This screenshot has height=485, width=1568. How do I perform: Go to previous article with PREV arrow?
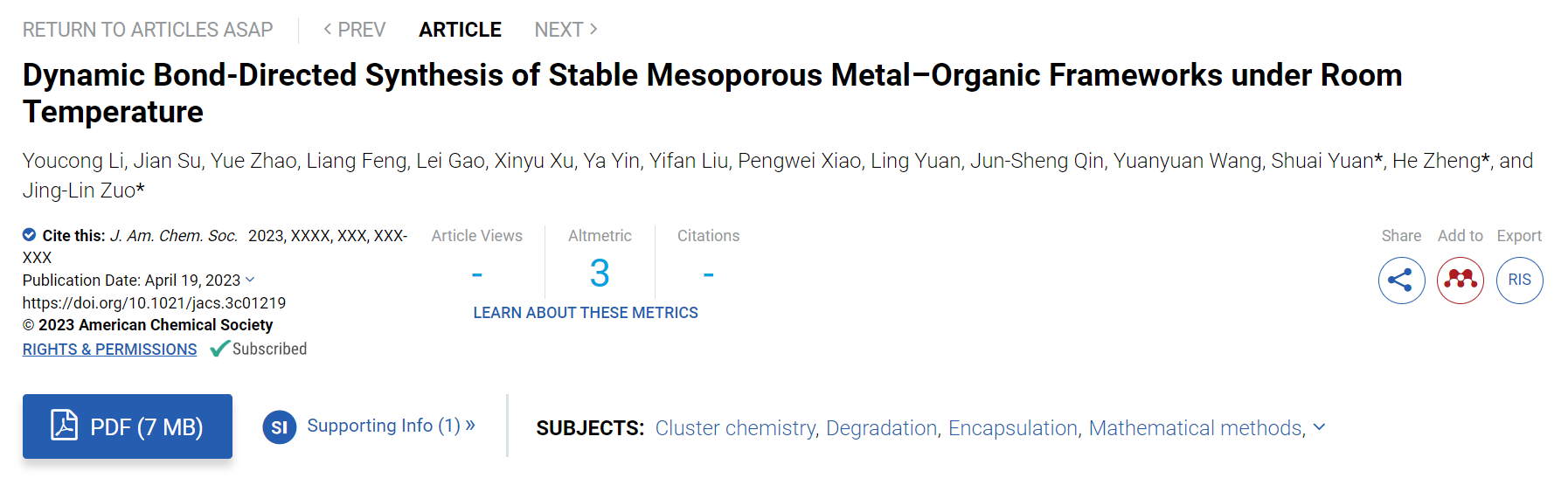(x=354, y=30)
